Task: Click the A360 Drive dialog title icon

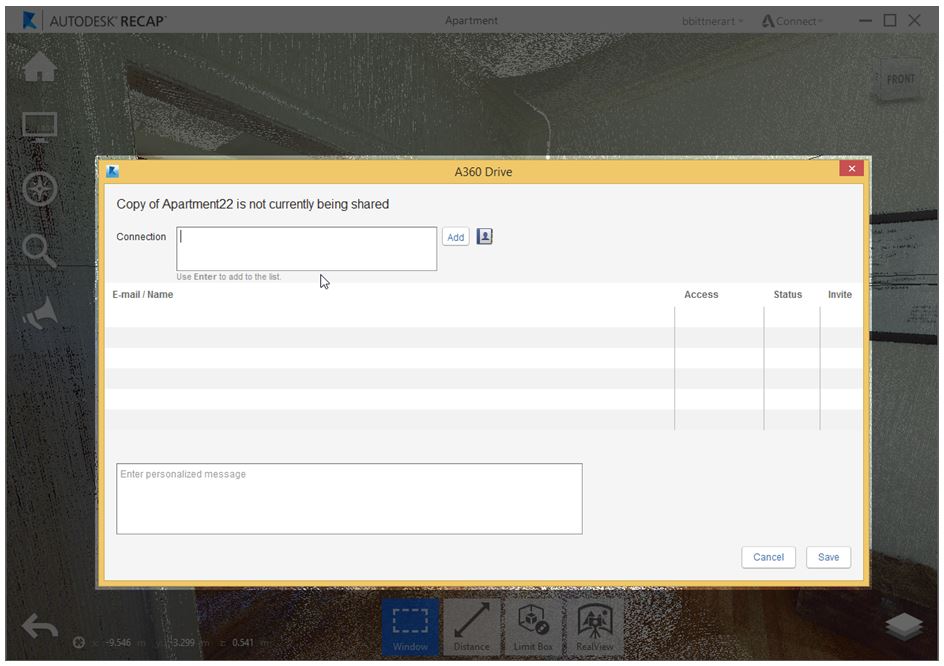Action: [113, 172]
